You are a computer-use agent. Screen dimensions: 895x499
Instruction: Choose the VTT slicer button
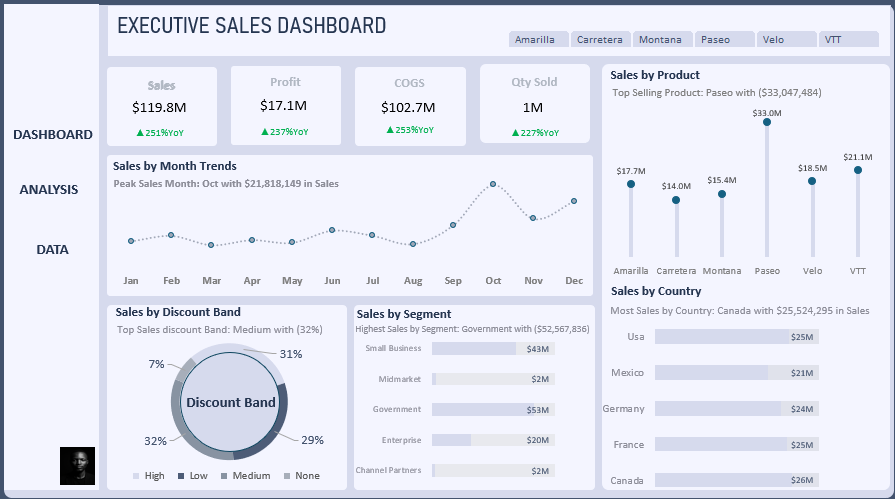pos(848,39)
